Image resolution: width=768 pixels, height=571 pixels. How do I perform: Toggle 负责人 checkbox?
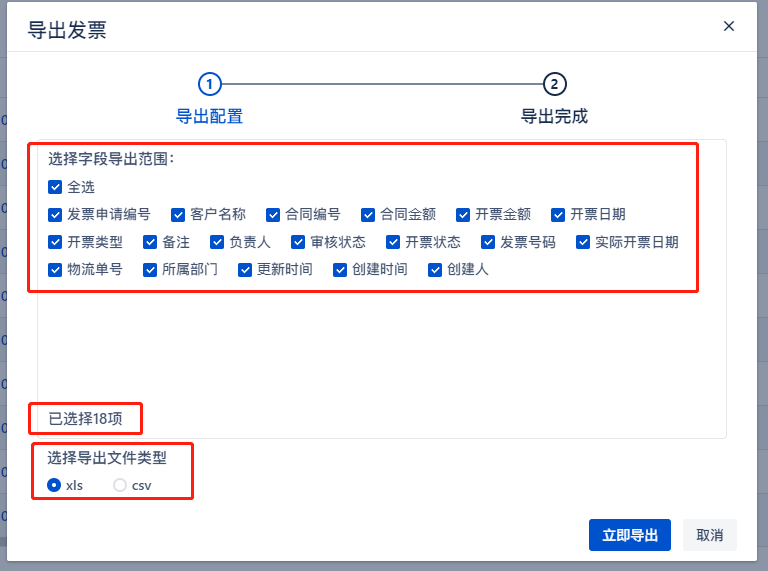point(217,242)
